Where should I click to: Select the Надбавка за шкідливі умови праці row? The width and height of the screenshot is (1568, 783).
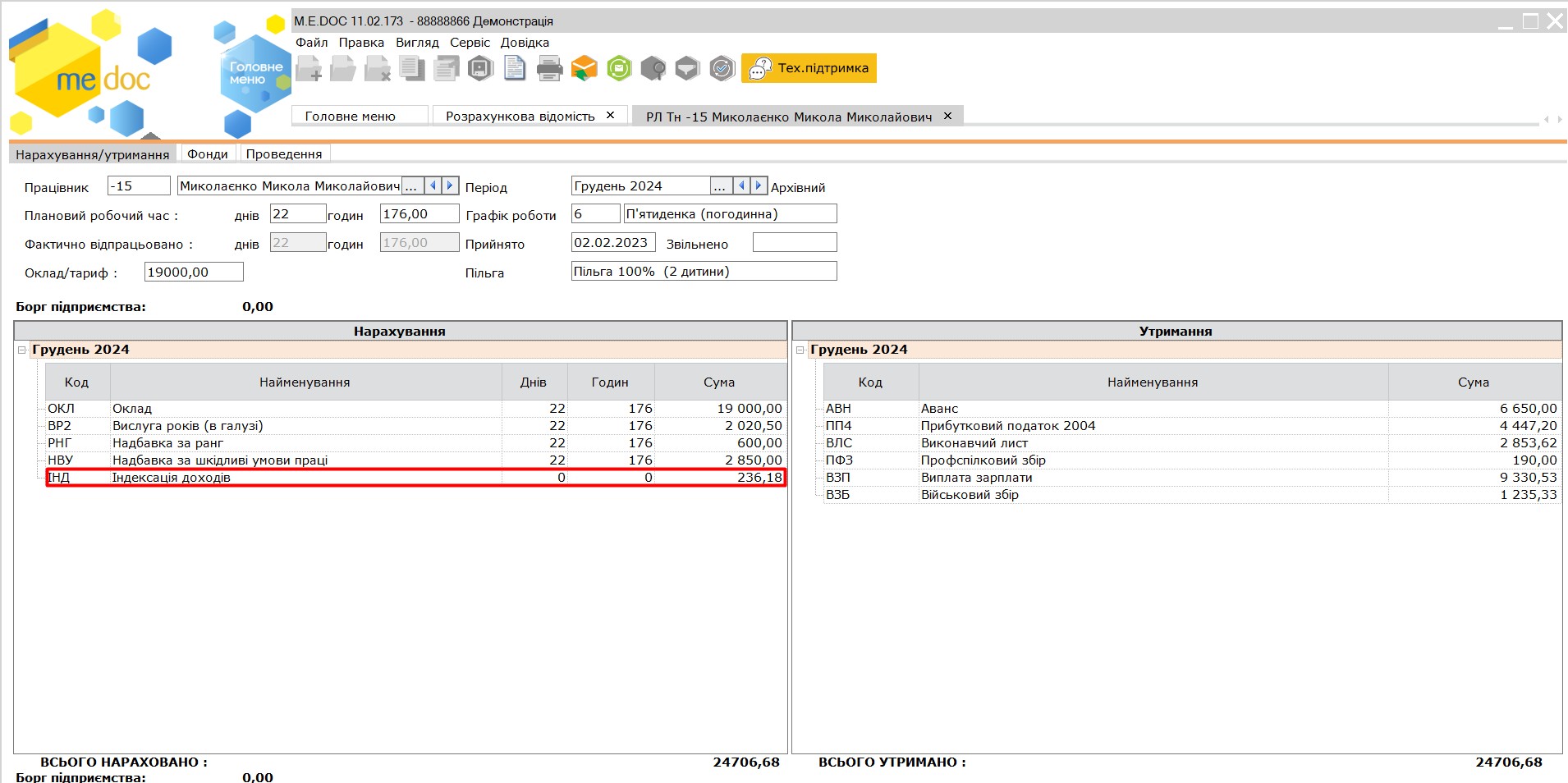coord(415,460)
